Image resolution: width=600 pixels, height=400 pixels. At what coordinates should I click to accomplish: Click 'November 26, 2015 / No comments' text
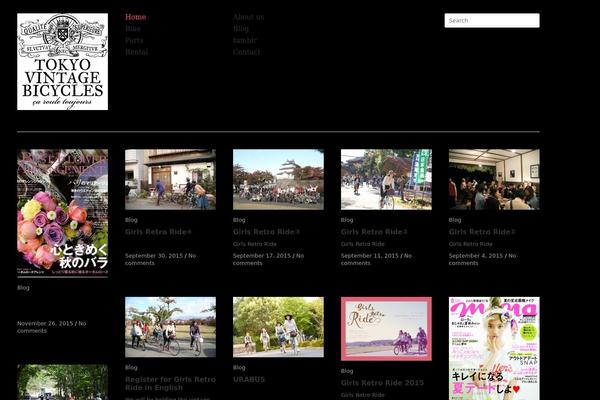(52, 327)
